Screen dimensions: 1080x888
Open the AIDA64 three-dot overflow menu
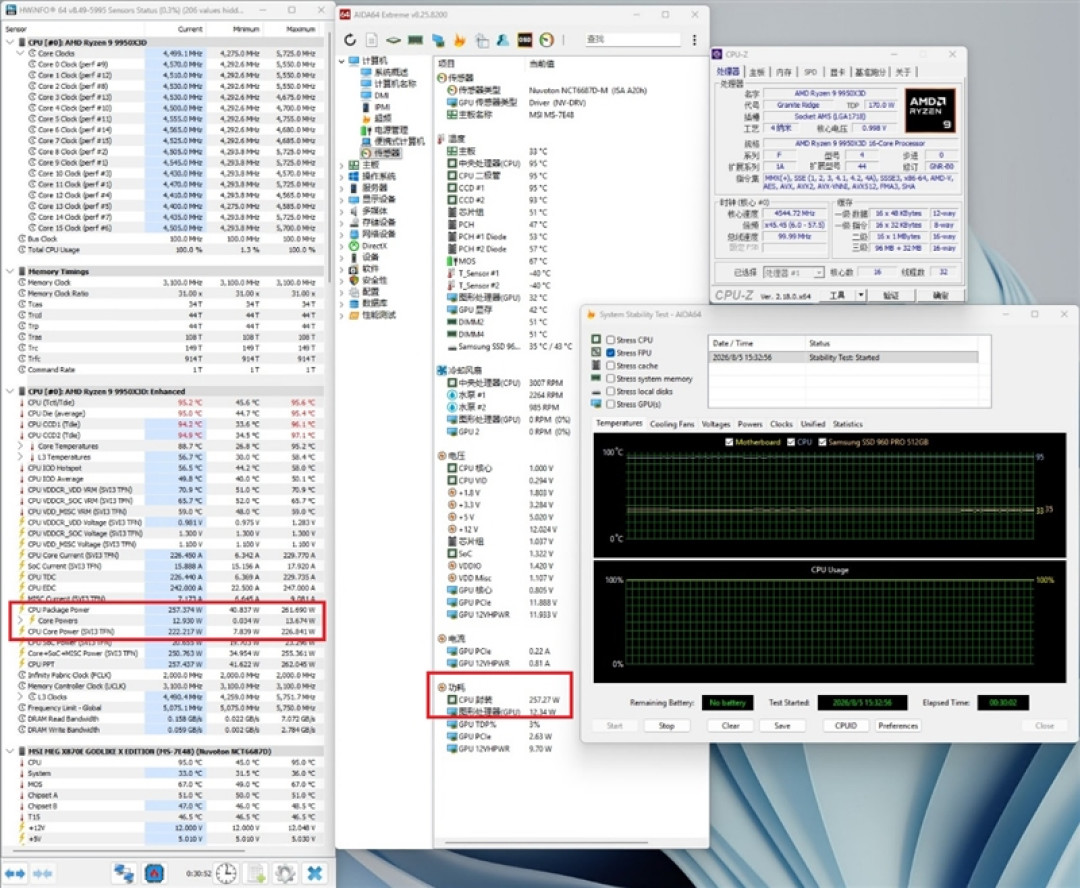click(x=694, y=40)
